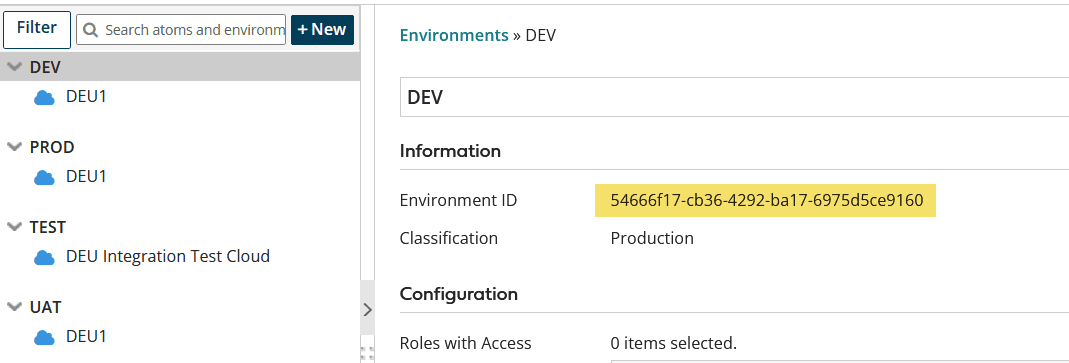Select the TEST environment row

coord(180,227)
